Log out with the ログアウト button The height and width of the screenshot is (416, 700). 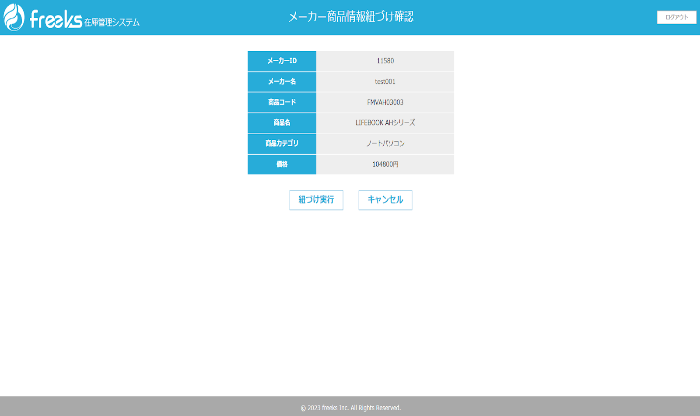[x=676, y=17]
